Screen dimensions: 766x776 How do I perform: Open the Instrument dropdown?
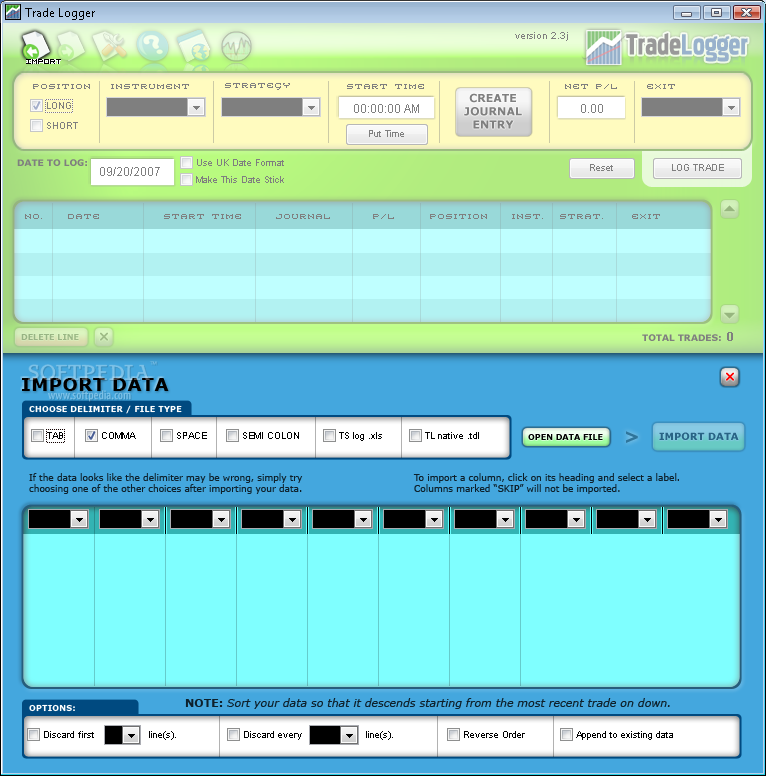coord(156,107)
